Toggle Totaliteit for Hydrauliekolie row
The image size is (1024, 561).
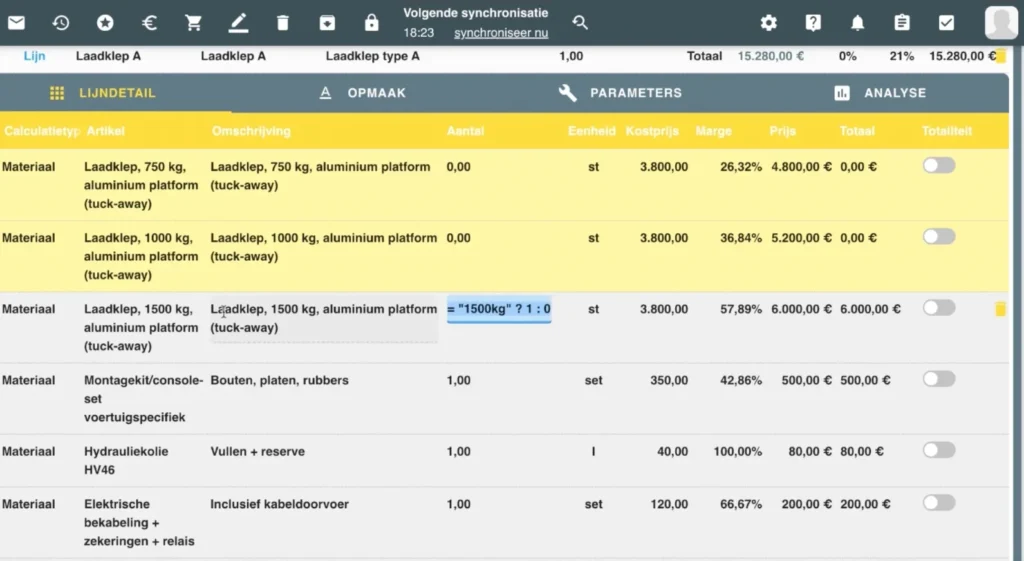click(x=939, y=451)
